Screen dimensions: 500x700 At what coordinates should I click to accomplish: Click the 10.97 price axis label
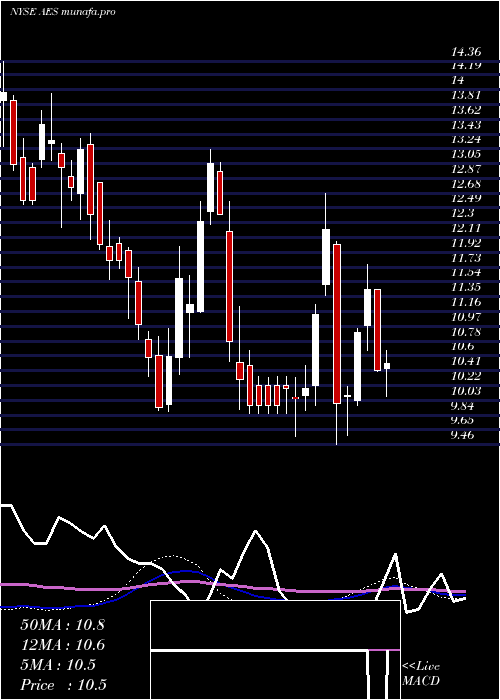tap(466, 317)
